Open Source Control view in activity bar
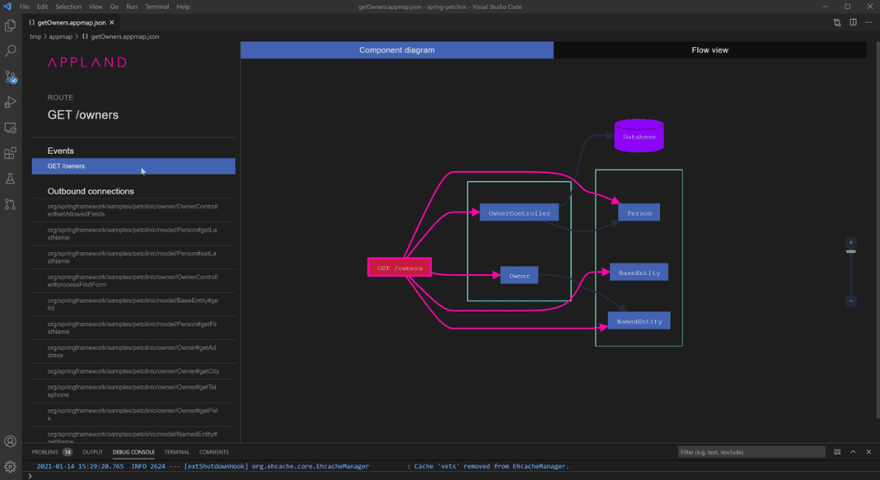The height and width of the screenshot is (480, 880). click(10, 77)
